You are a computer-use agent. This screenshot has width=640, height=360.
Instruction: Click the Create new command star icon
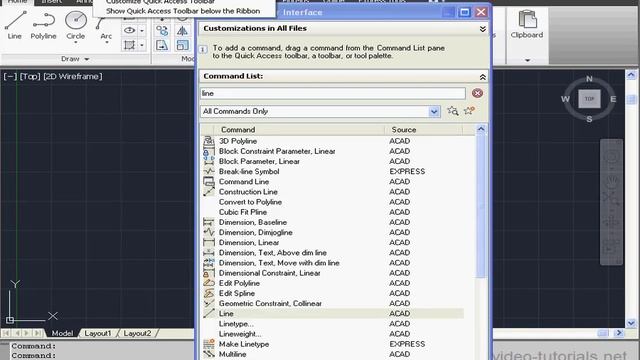(469, 111)
